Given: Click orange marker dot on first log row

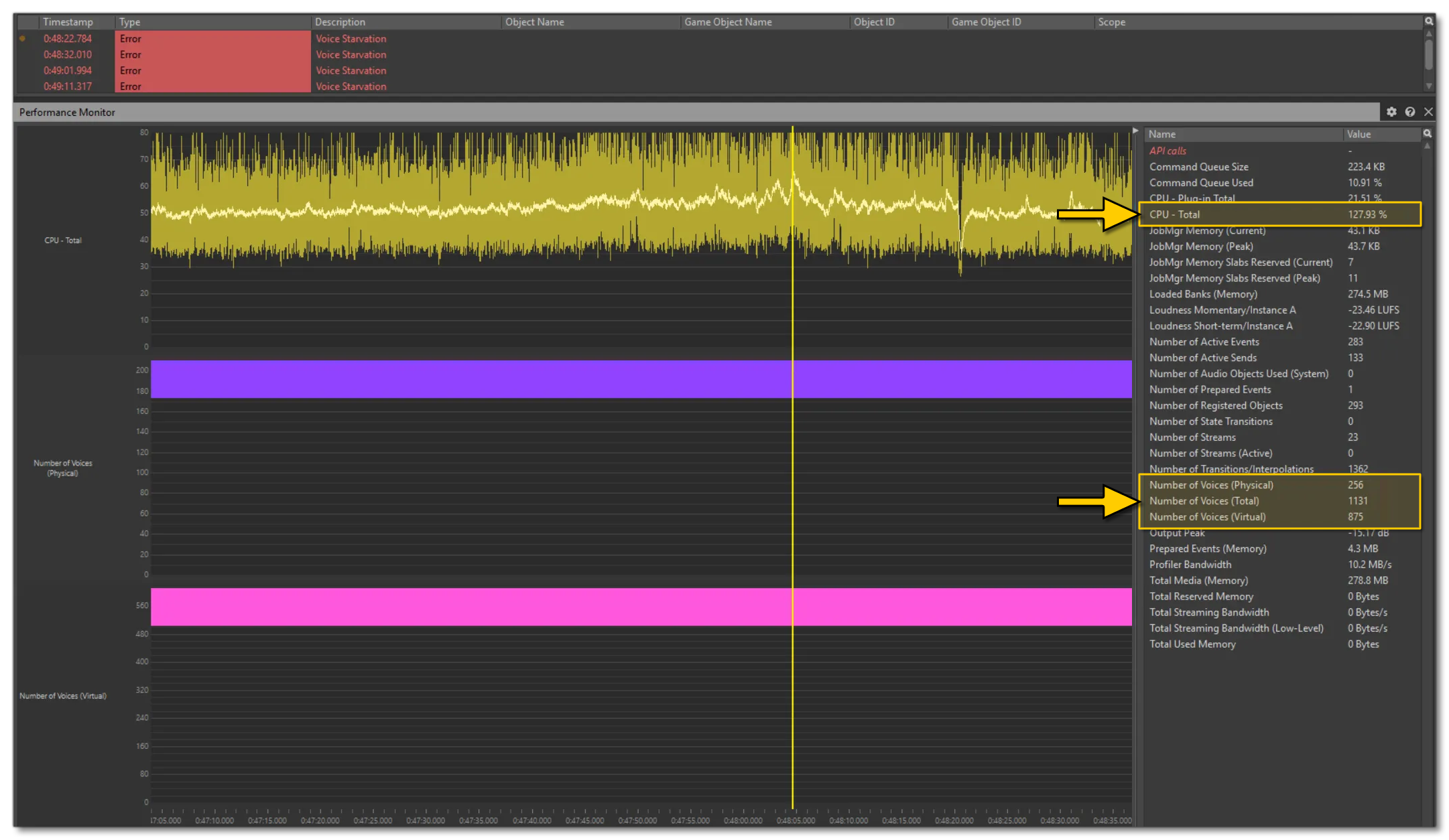Looking at the screenshot, I should point(23,39).
